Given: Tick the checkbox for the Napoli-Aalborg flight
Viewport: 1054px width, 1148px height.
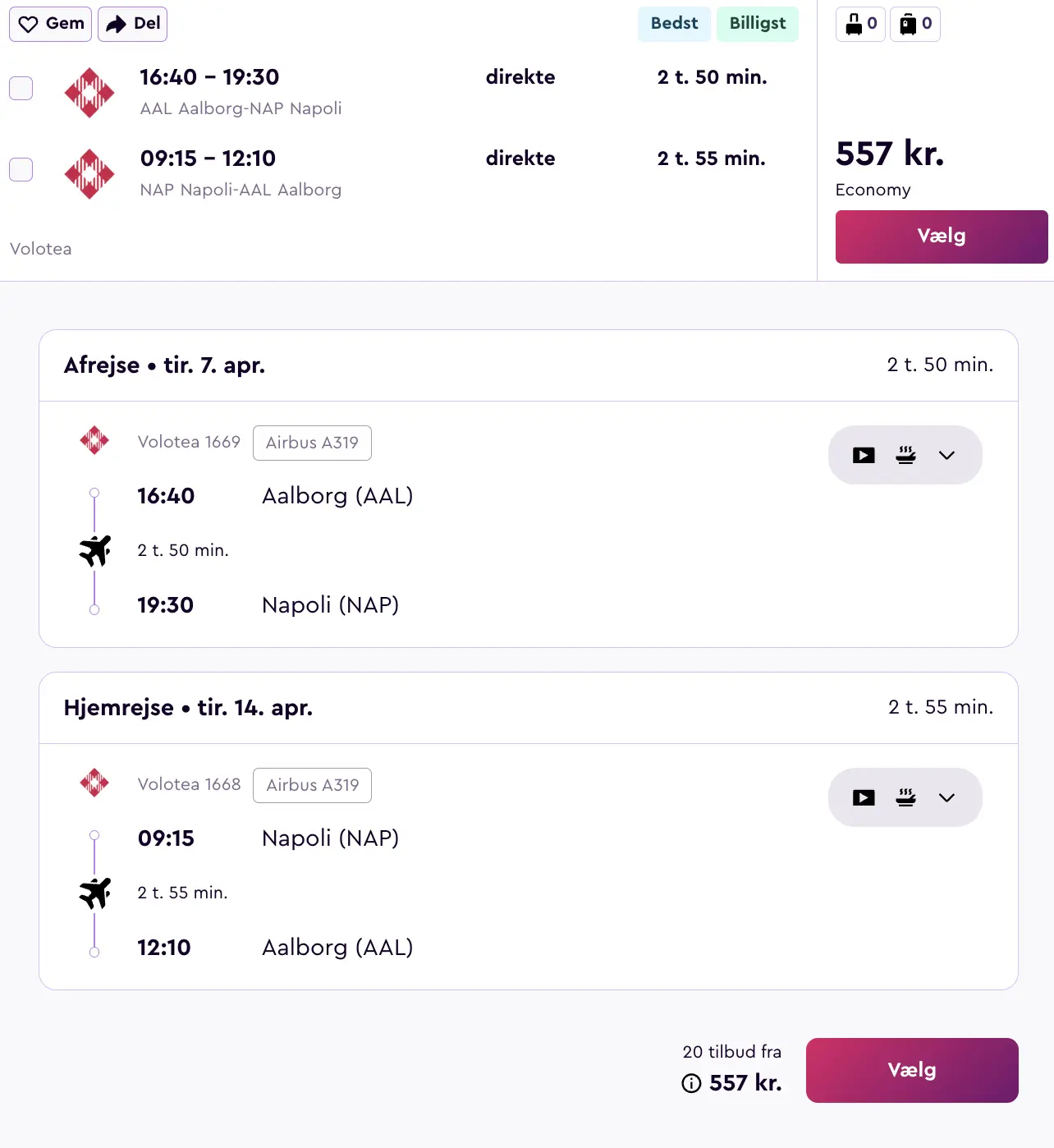Looking at the screenshot, I should (x=21, y=169).
